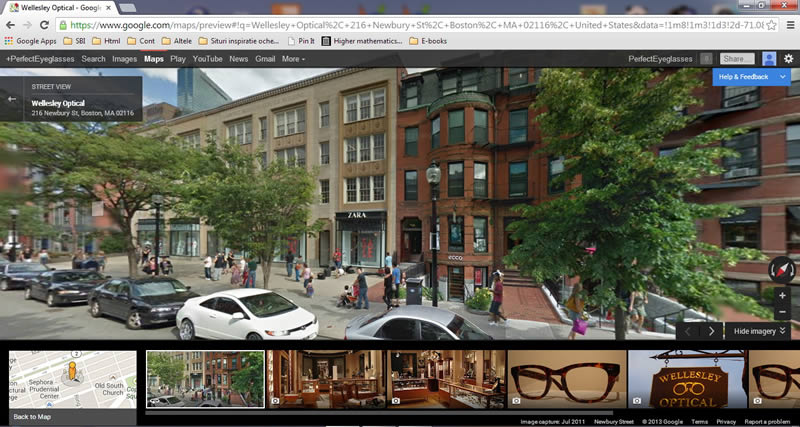Go to Google Search in top bar
This screenshot has width=800, height=427.
(x=93, y=59)
